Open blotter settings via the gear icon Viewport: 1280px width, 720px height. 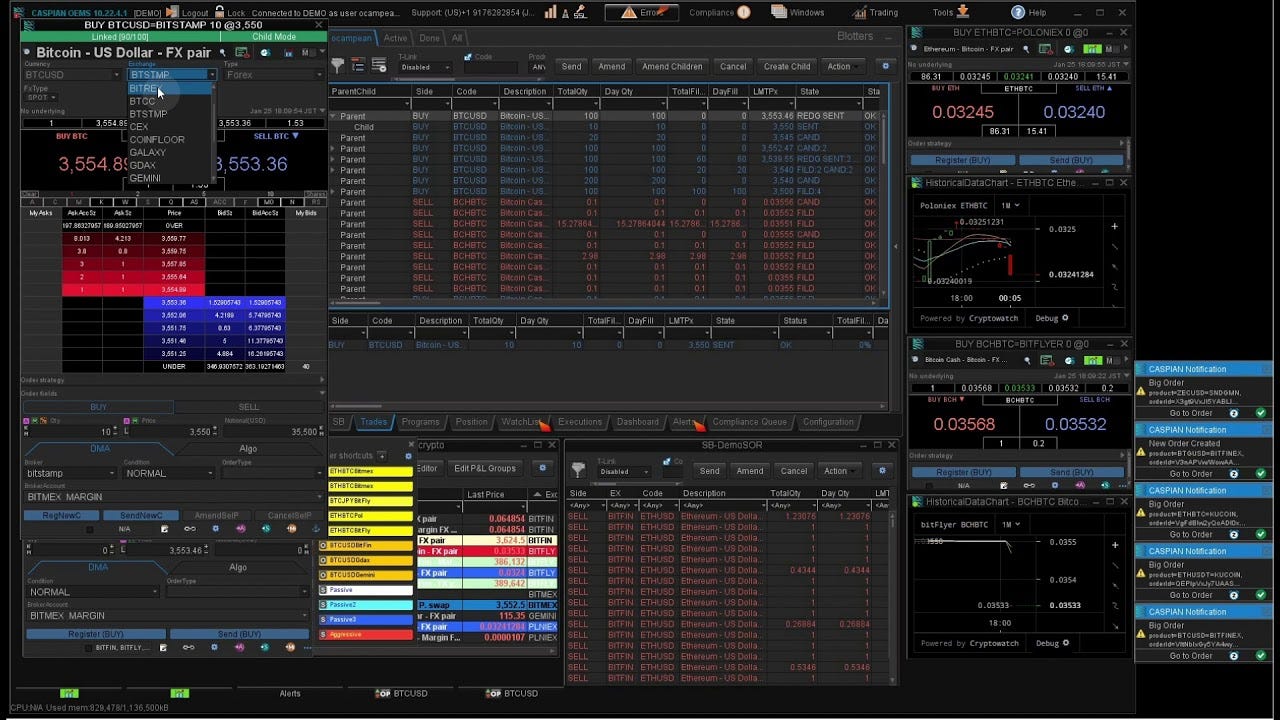pyautogui.click(x=885, y=66)
